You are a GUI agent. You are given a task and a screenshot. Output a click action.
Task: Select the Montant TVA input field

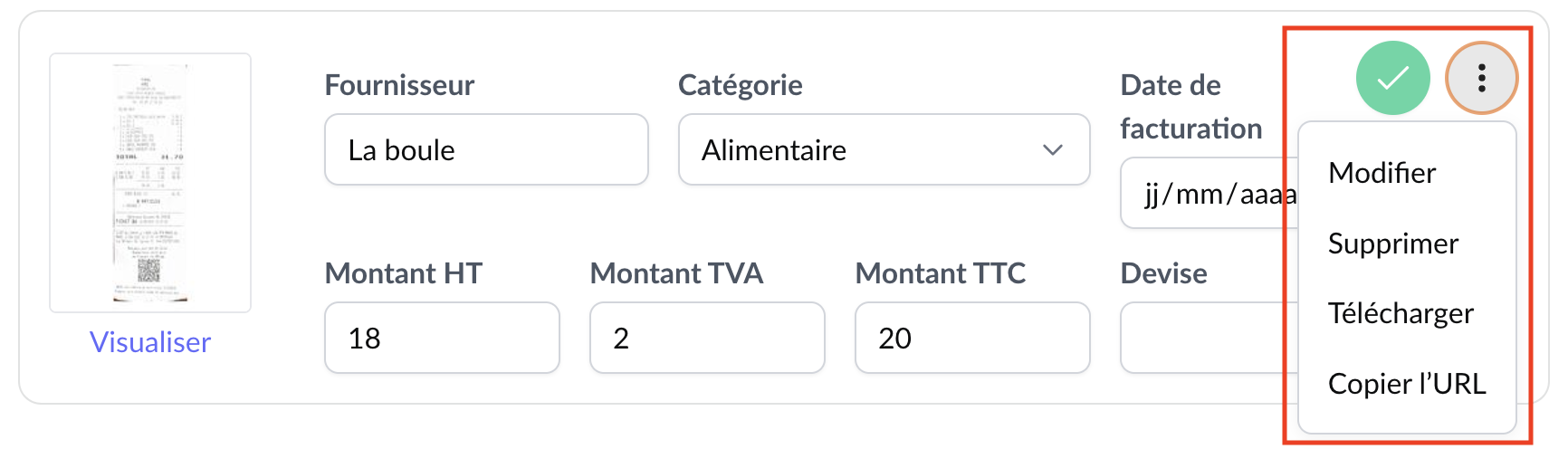707,338
